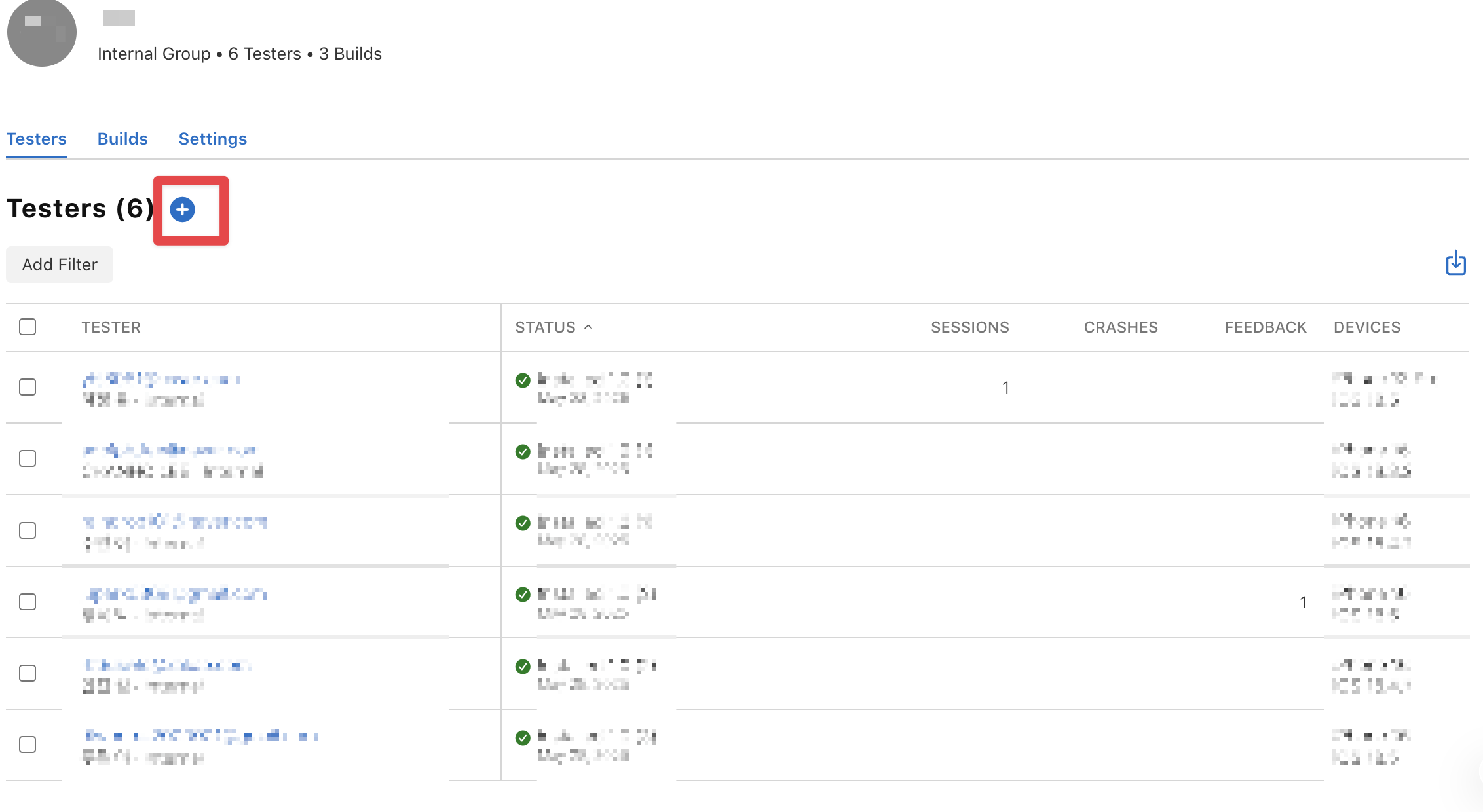Check the first tester row checkbox
This screenshot has width=1483, height=812.
(28, 387)
